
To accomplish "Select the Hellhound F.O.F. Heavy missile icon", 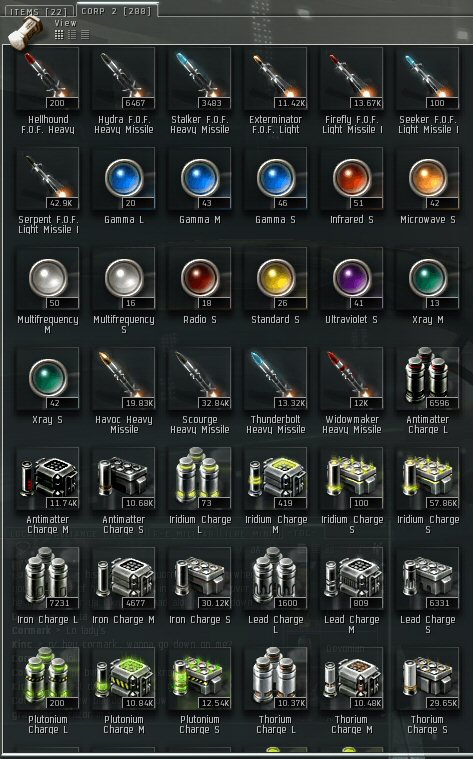I will (48, 78).
